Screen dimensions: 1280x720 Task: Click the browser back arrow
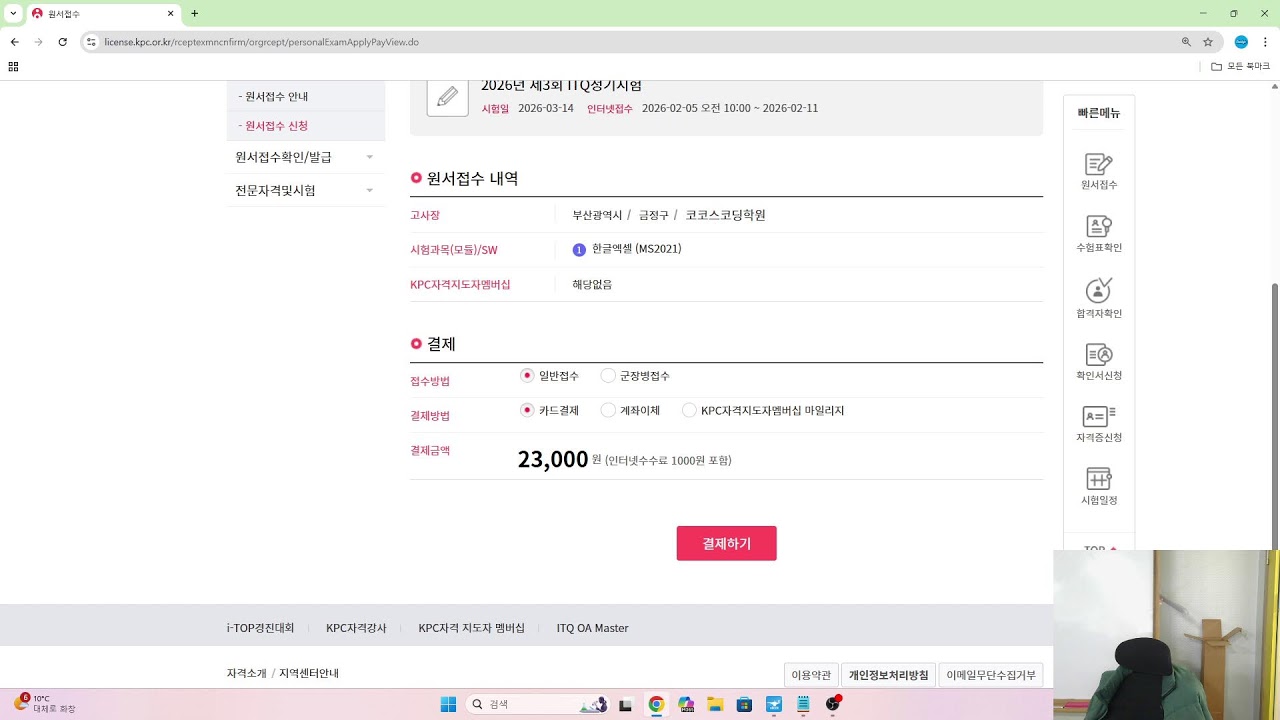pos(14,42)
